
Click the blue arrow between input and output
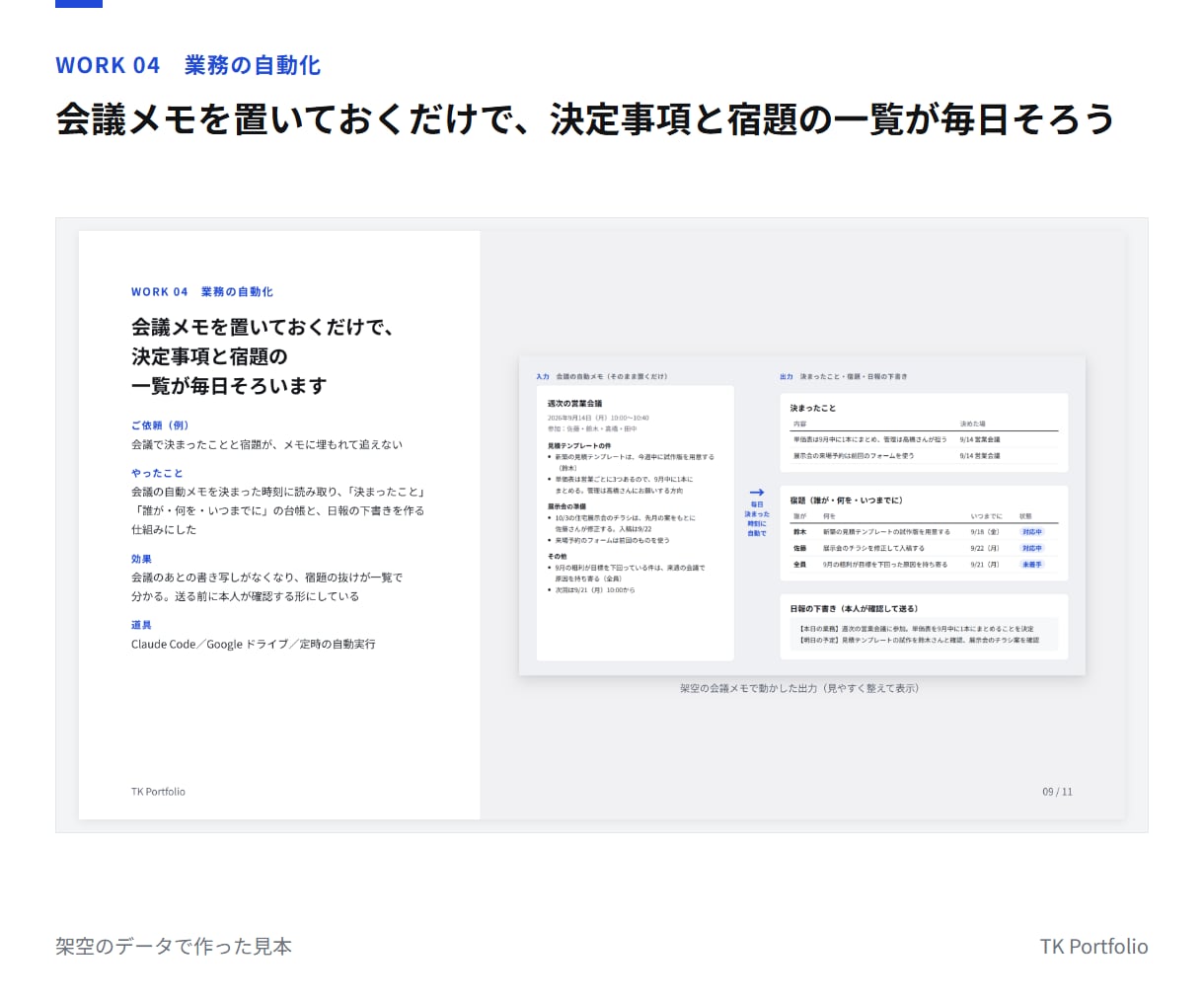point(757,492)
